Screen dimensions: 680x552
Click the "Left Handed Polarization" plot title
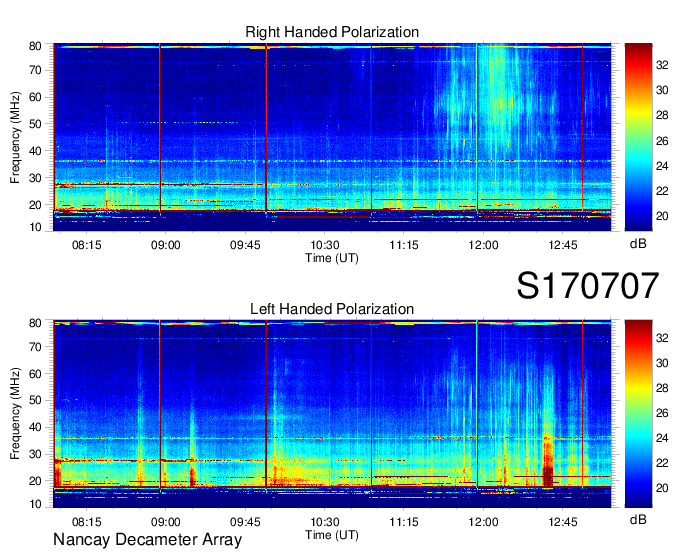pyautogui.click(x=332, y=309)
